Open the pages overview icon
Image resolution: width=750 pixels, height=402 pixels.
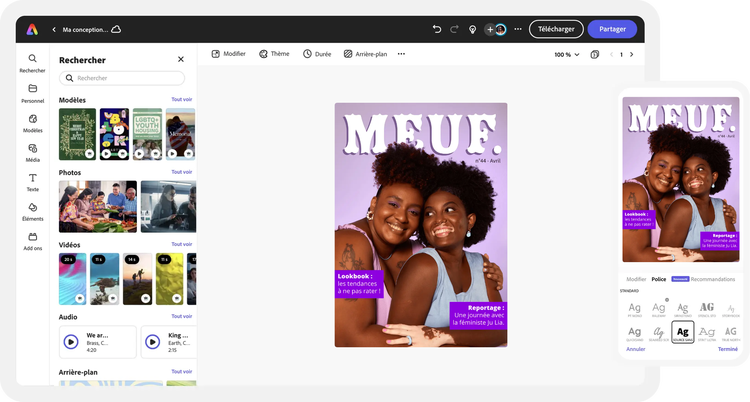[595, 55]
